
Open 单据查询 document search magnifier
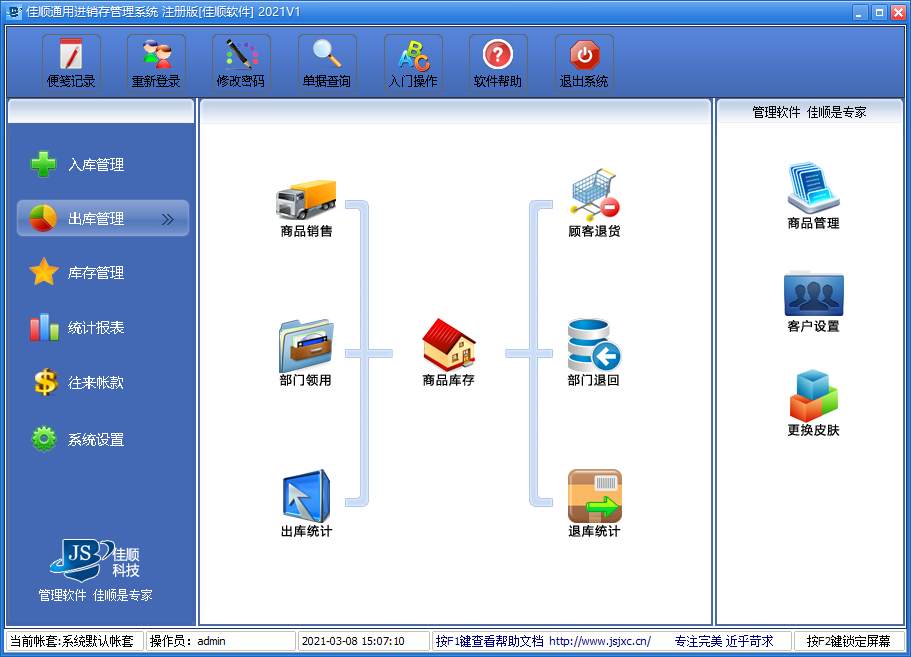327,63
